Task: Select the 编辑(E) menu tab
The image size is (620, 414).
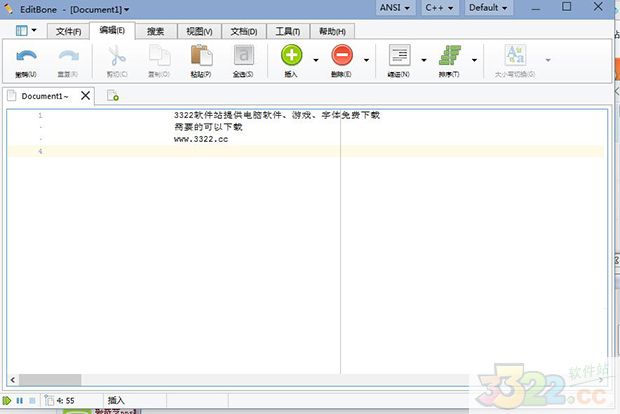Action: click(112, 30)
